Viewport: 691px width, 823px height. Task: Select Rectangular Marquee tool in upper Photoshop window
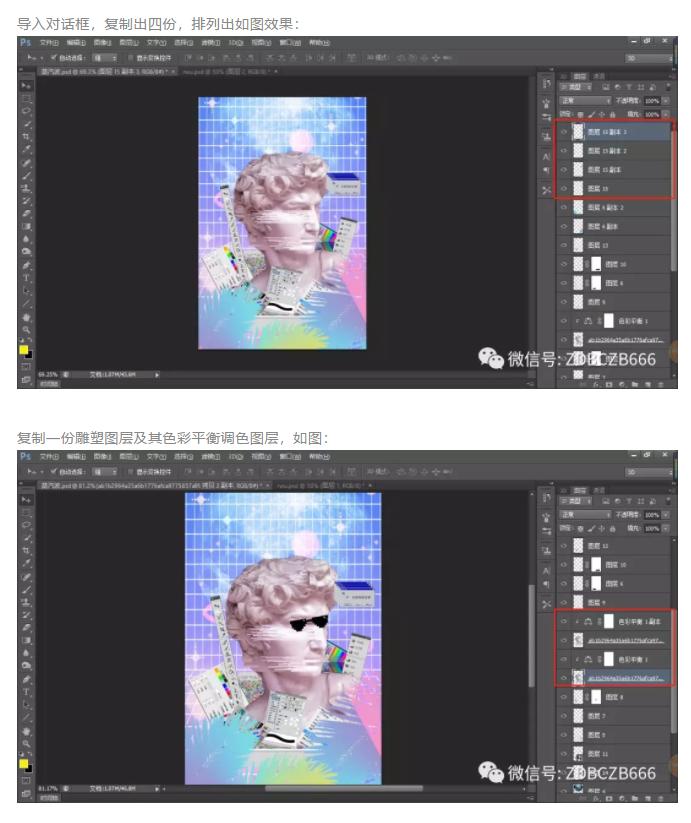(x=26, y=98)
